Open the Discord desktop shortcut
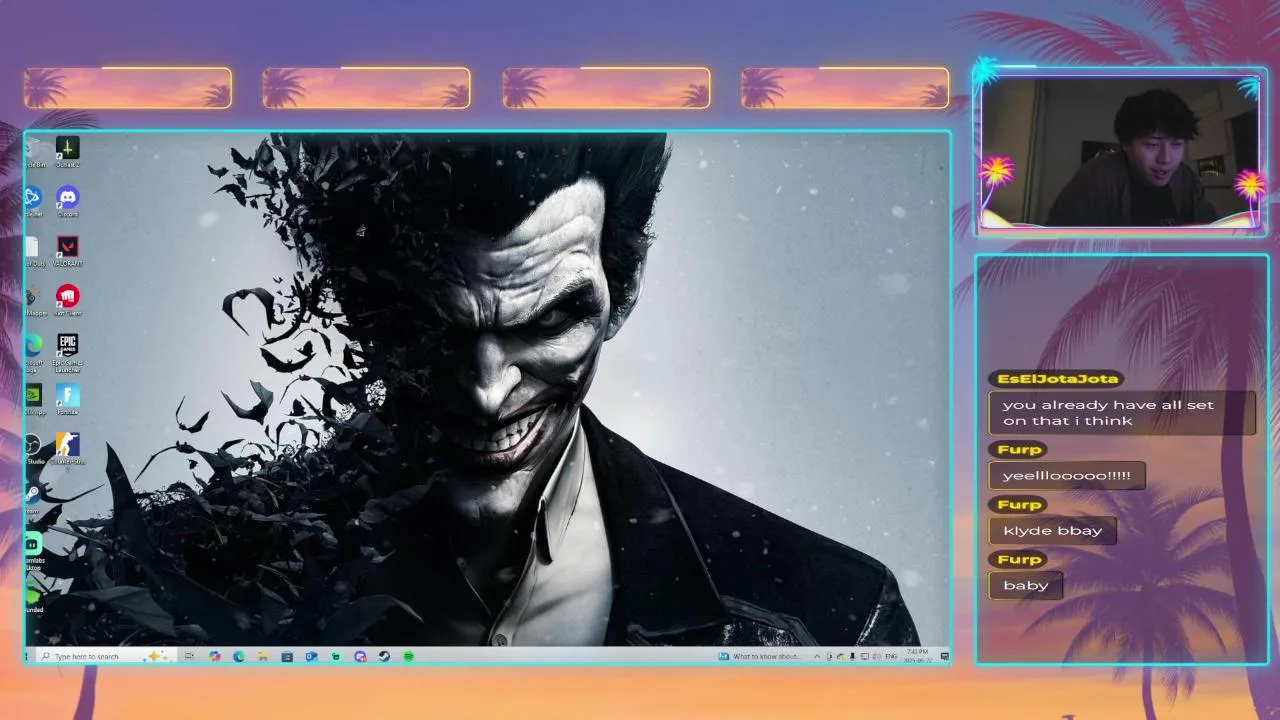1280x720 pixels. 67,202
